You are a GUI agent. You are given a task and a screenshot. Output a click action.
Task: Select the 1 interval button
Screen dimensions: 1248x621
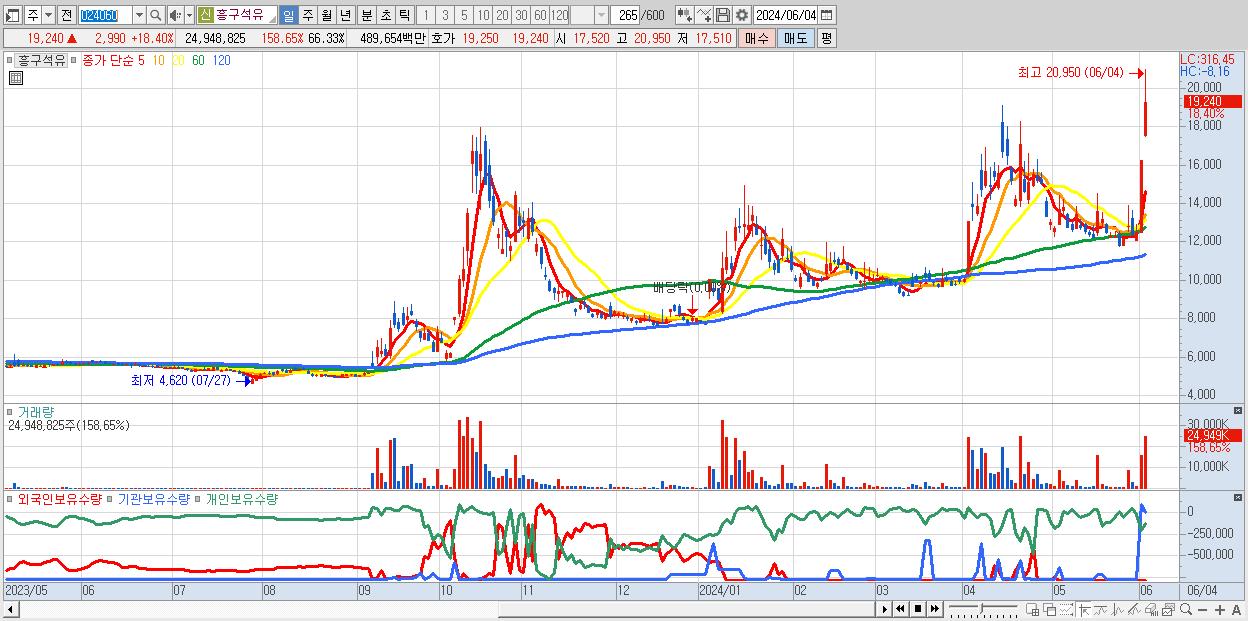(x=426, y=15)
